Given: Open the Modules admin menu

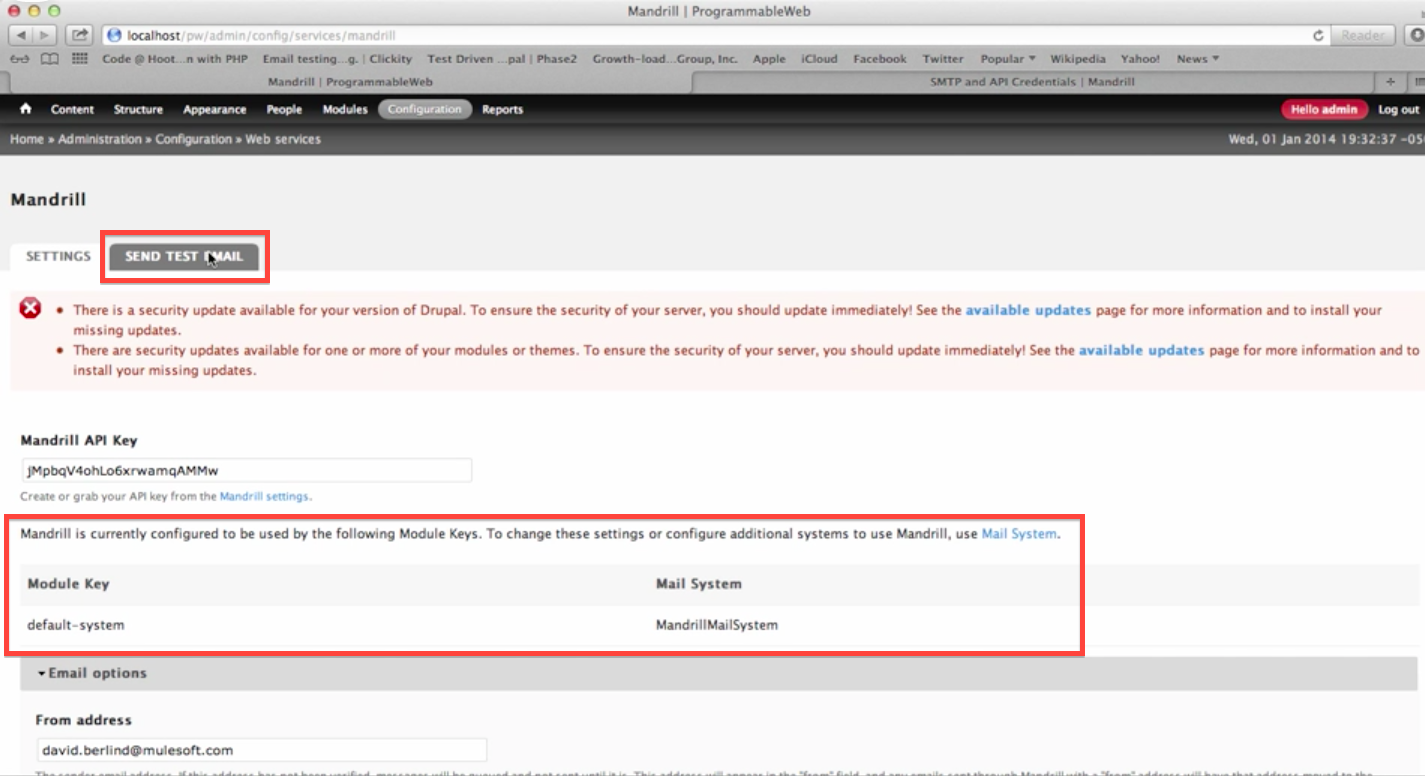Looking at the screenshot, I should tap(345, 109).
